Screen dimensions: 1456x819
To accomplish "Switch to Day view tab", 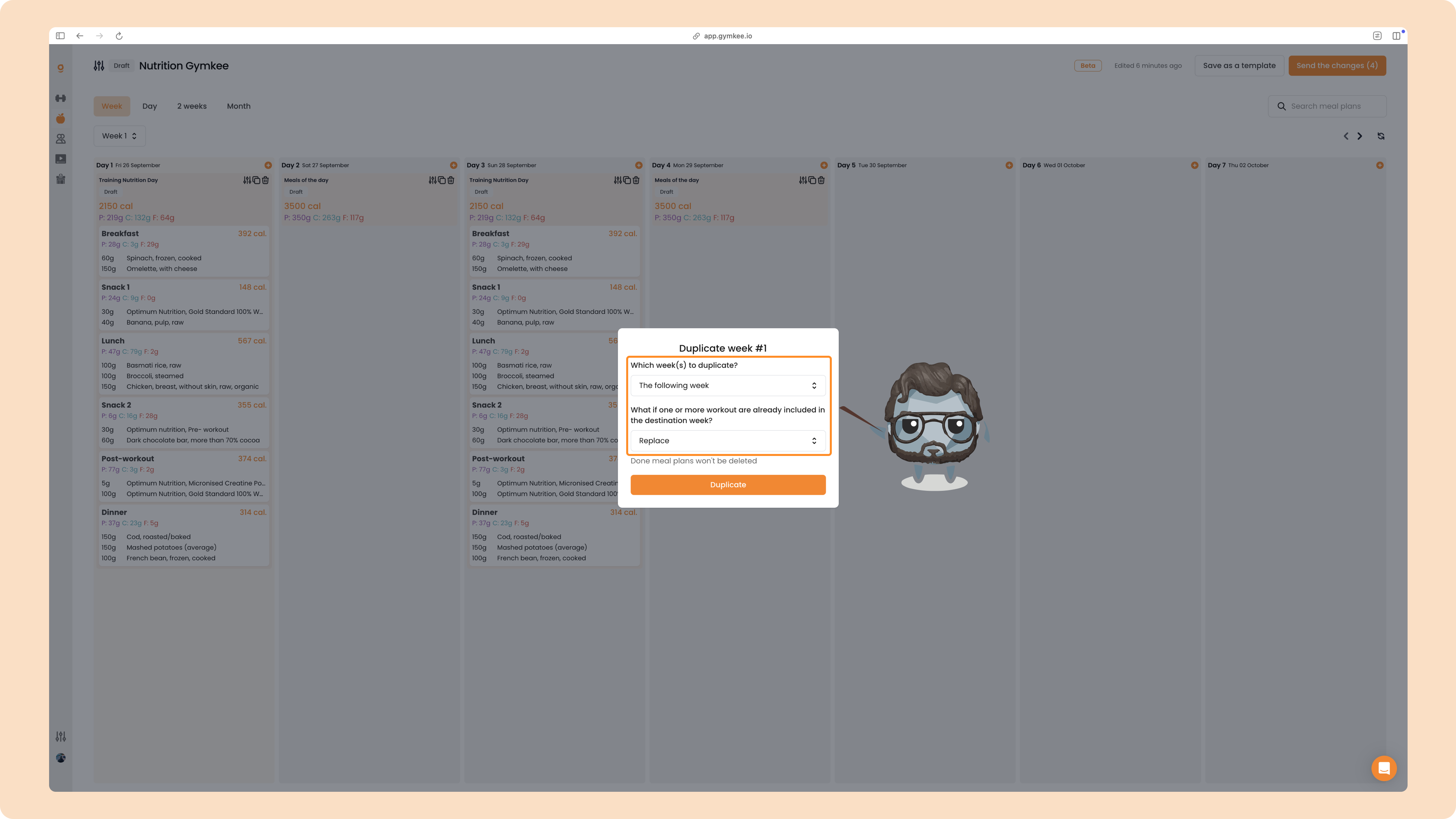I will pyautogui.click(x=150, y=106).
